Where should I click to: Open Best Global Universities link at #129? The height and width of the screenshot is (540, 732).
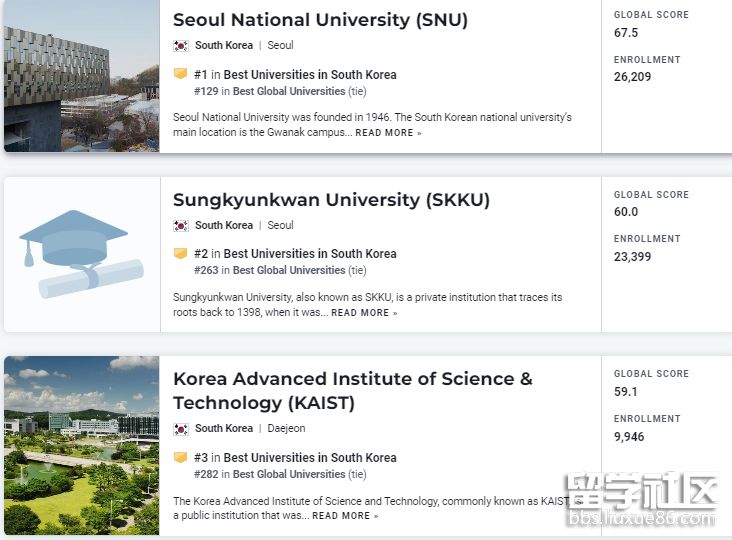tap(289, 91)
